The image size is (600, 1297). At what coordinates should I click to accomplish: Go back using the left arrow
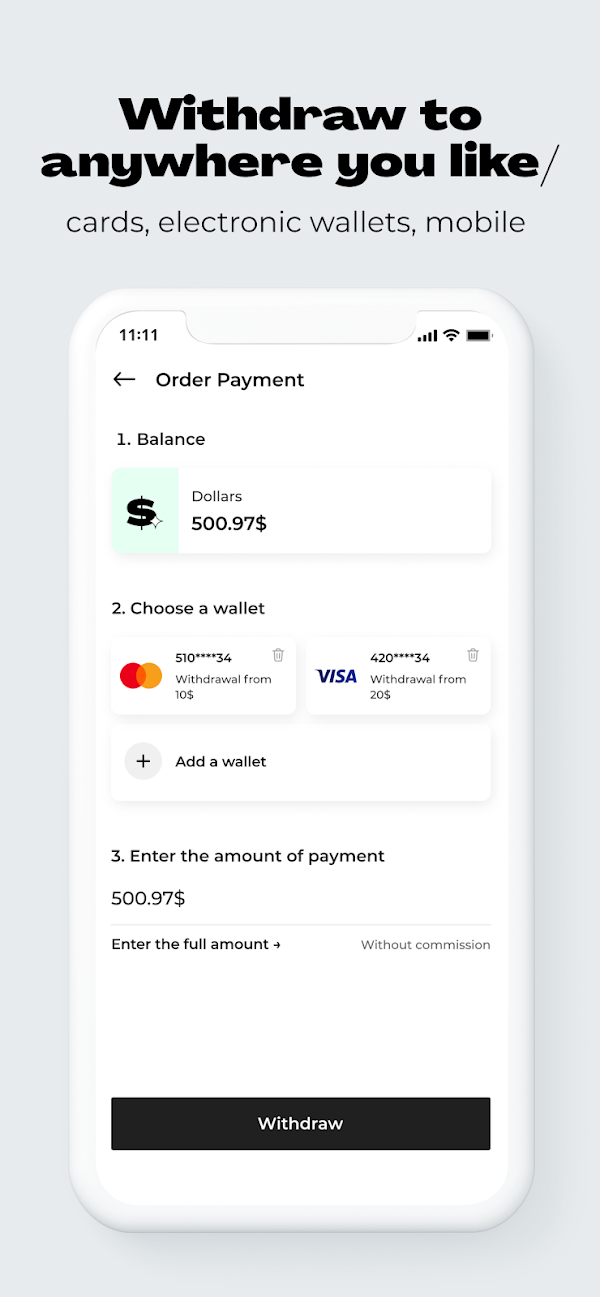[124, 379]
